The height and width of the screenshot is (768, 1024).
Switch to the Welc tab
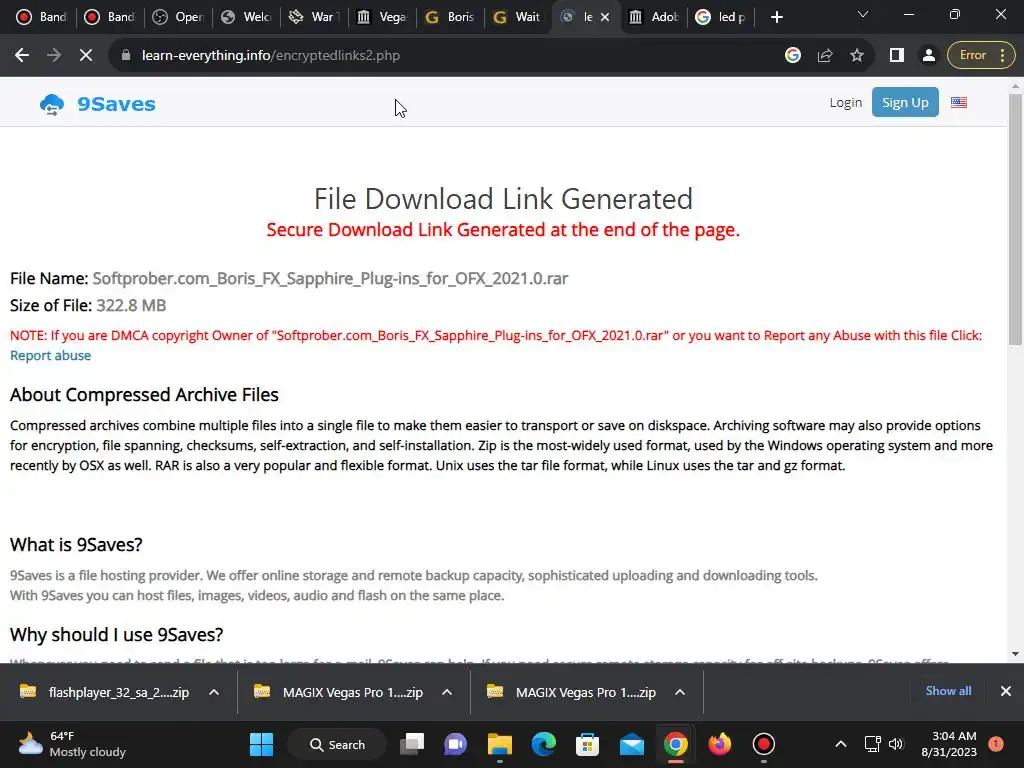(246, 17)
